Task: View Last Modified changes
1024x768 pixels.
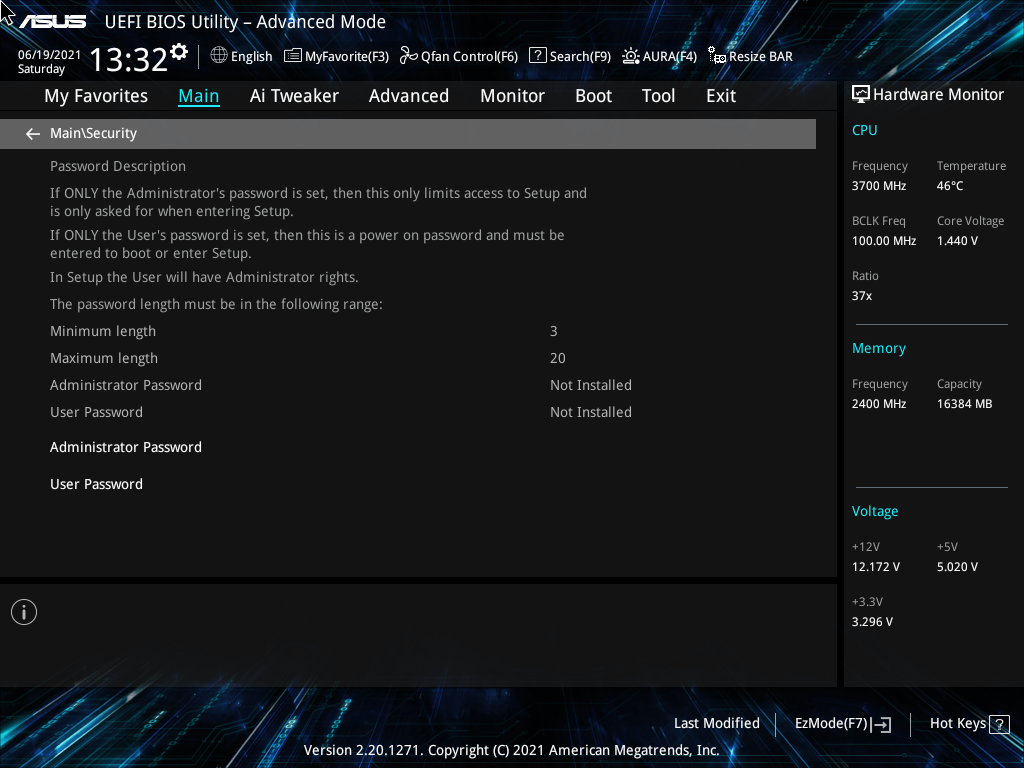Action: 716,723
